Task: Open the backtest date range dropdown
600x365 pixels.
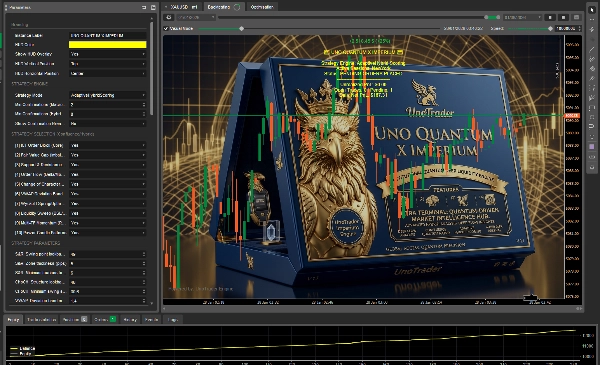Action: (x=522, y=17)
